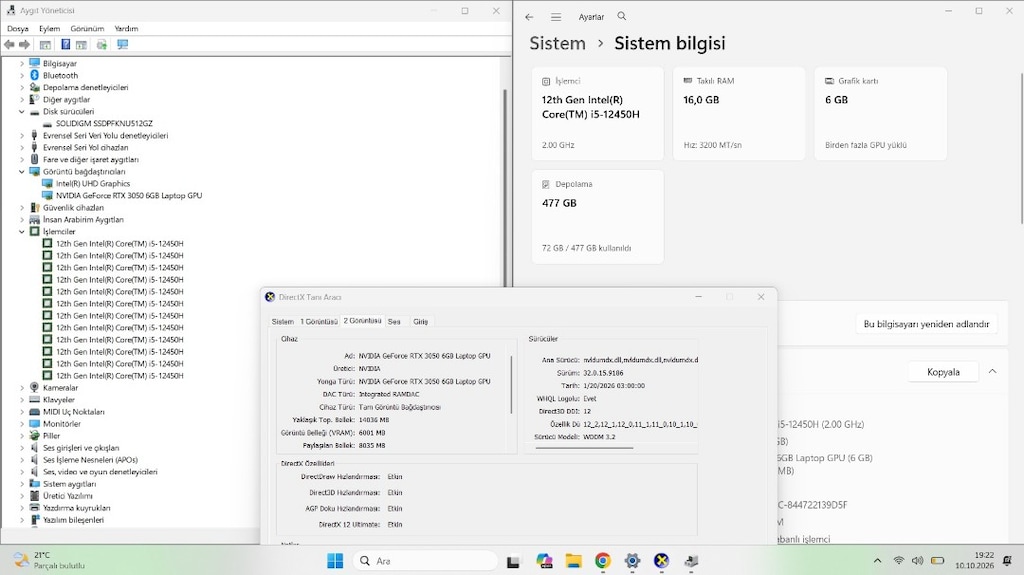The width and height of the screenshot is (1024, 575).
Task: Collapse section with chevron beside Kopyala
Action: click(992, 371)
